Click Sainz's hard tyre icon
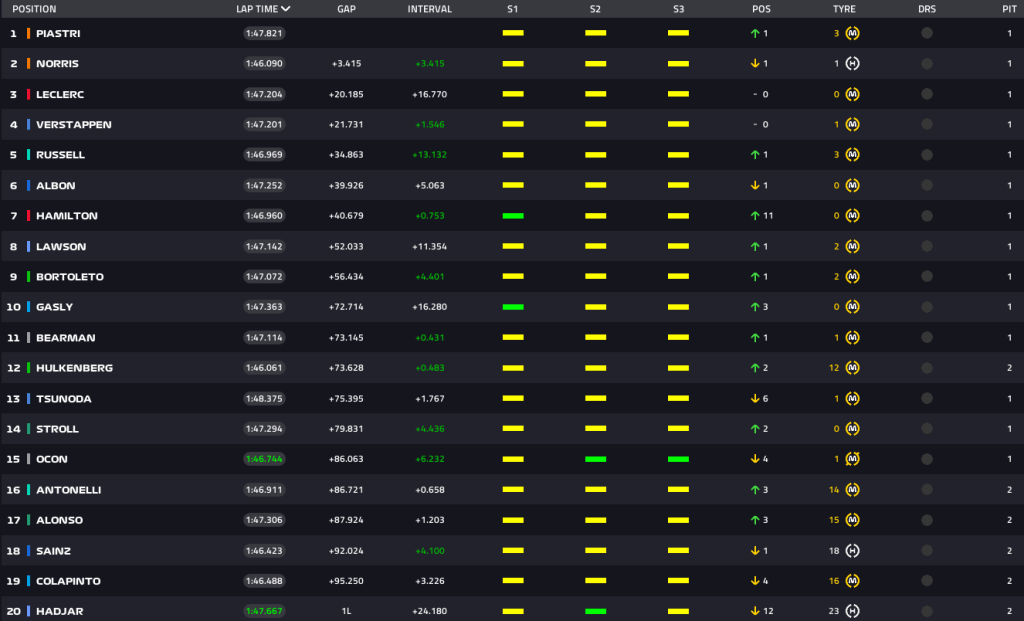 (852, 550)
